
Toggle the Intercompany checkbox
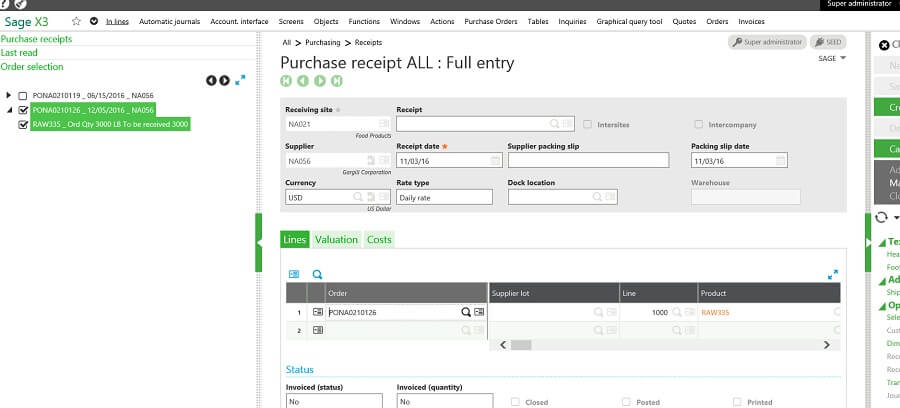pos(698,125)
